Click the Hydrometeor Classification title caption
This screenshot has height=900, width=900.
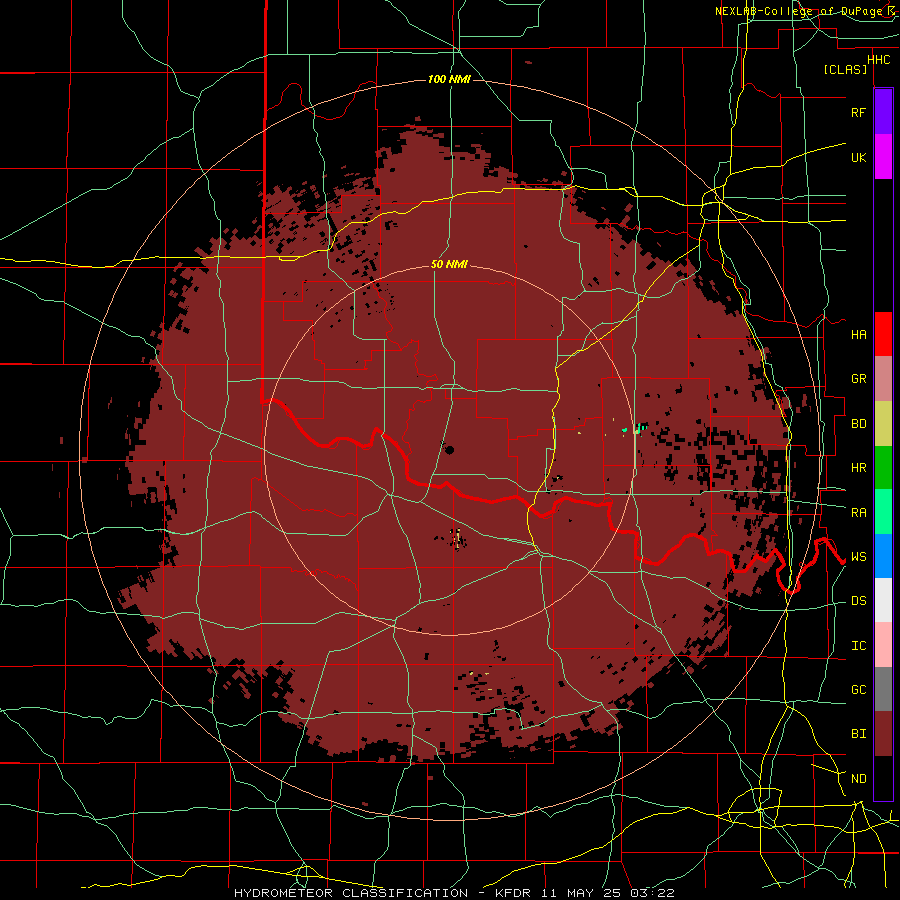[x=454, y=893]
